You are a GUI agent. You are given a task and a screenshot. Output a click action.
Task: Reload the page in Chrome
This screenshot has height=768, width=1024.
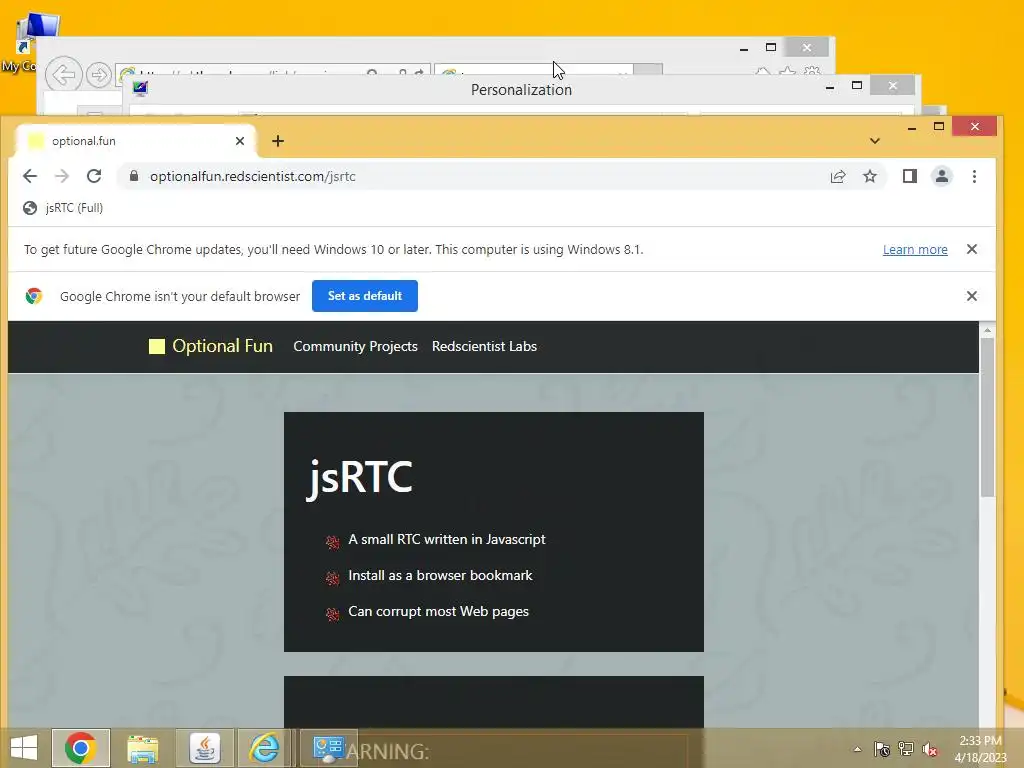click(x=94, y=176)
